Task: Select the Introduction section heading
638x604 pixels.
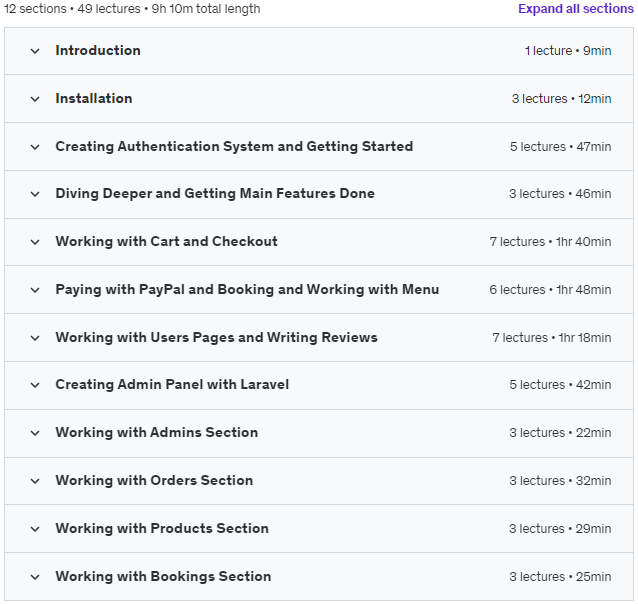Action: pos(98,50)
